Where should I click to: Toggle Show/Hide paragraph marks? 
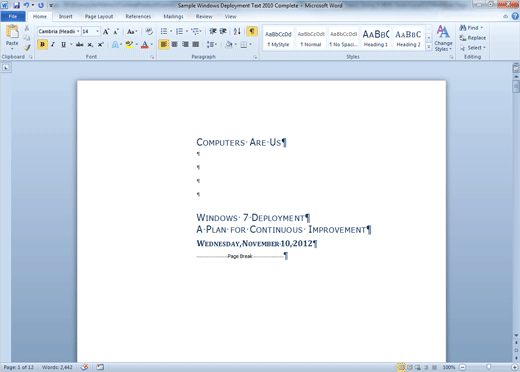252,32
